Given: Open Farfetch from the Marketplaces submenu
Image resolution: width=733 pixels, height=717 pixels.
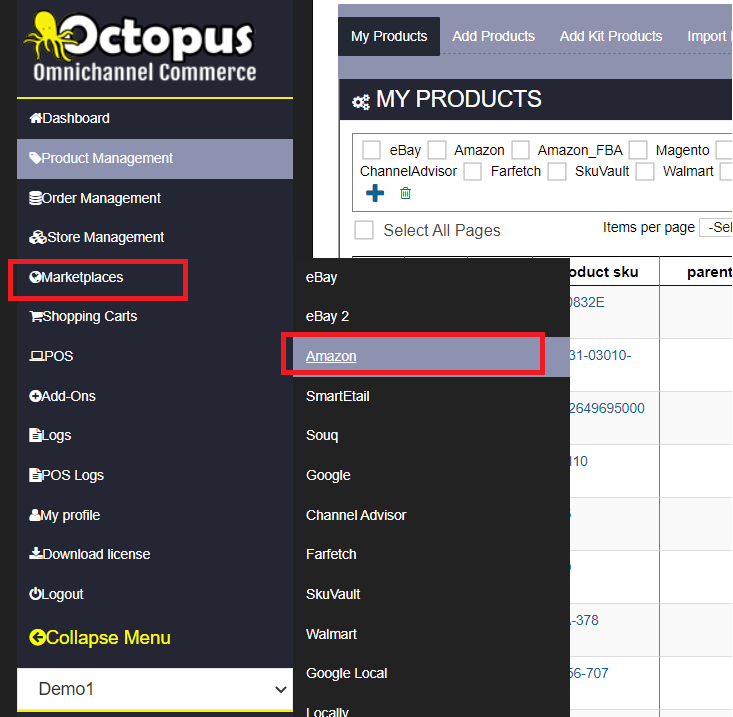Looking at the screenshot, I should click(x=331, y=554).
